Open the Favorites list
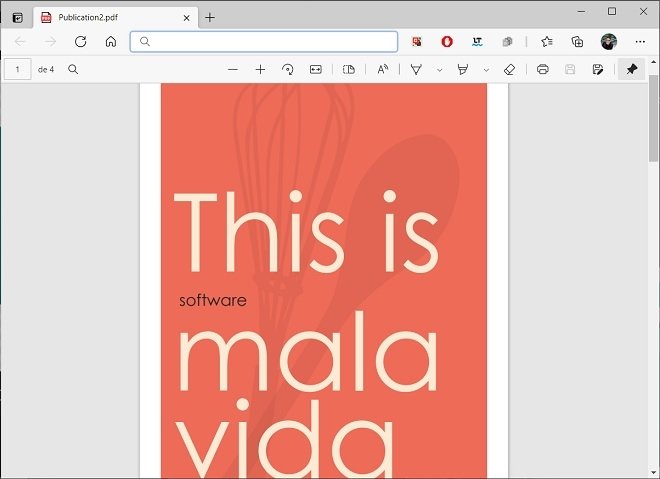Image resolution: width=660 pixels, height=479 pixels. click(x=547, y=42)
